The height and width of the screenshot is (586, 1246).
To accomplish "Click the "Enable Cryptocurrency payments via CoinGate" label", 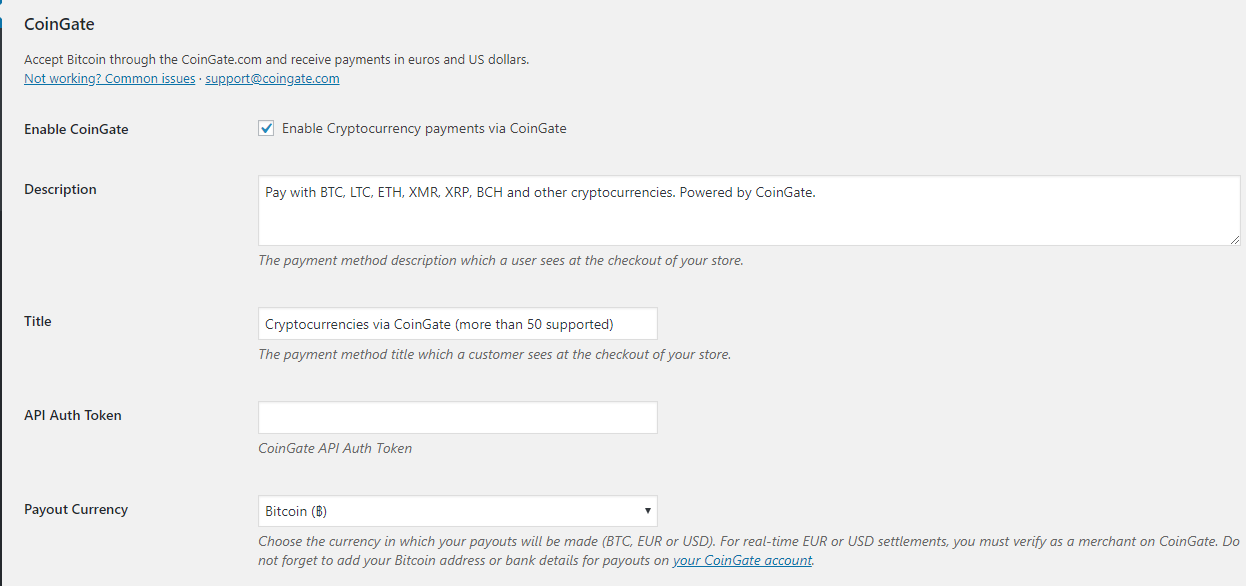I will 424,128.
